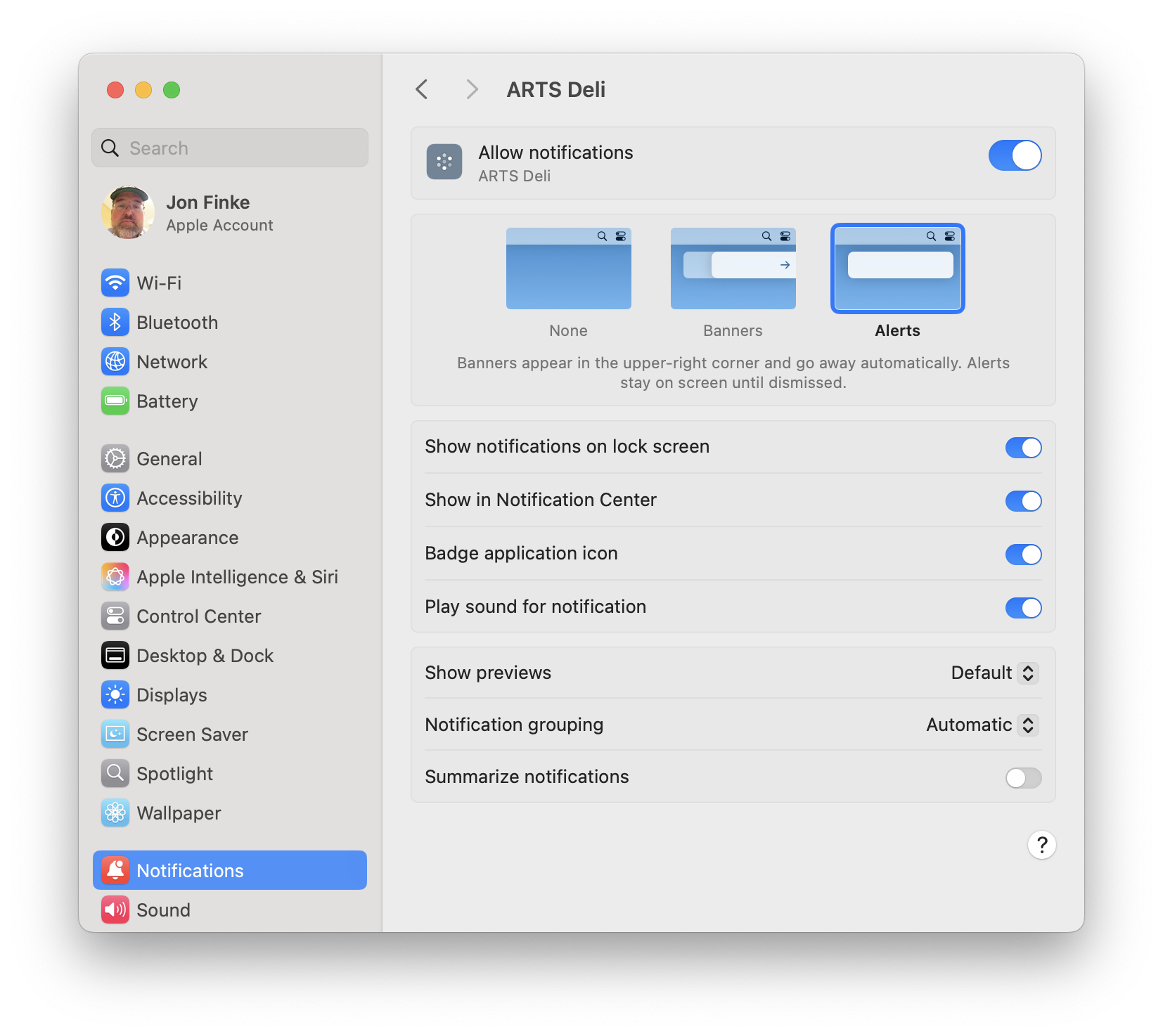Open Control Center settings

pyautogui.click(x=230, y=616)
